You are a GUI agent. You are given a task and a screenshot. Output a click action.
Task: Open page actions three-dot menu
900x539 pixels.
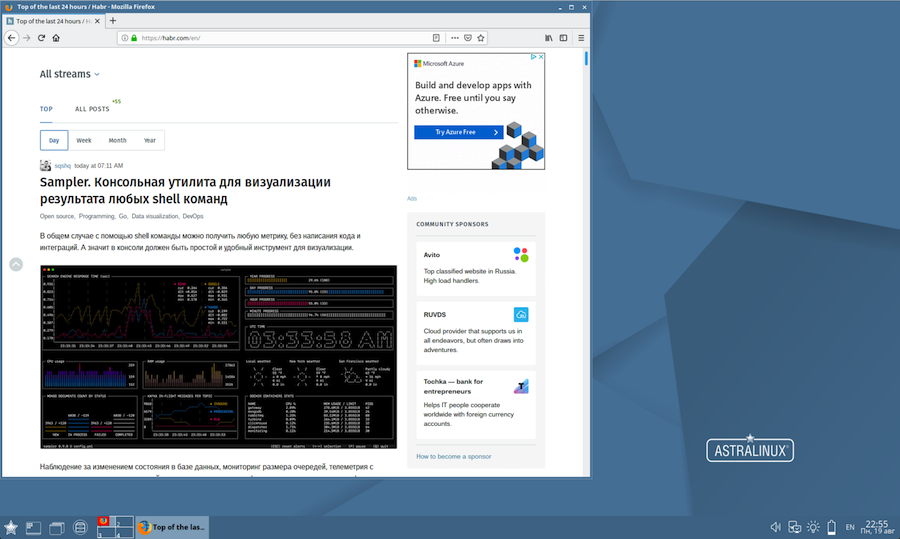[454, 38]
